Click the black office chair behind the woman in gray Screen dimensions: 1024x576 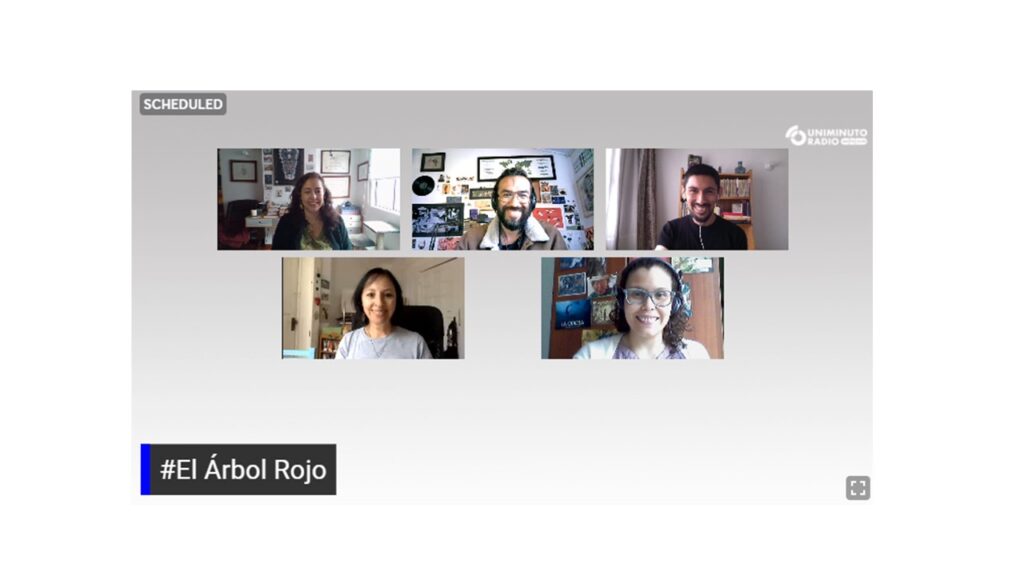tap(422, 330)
